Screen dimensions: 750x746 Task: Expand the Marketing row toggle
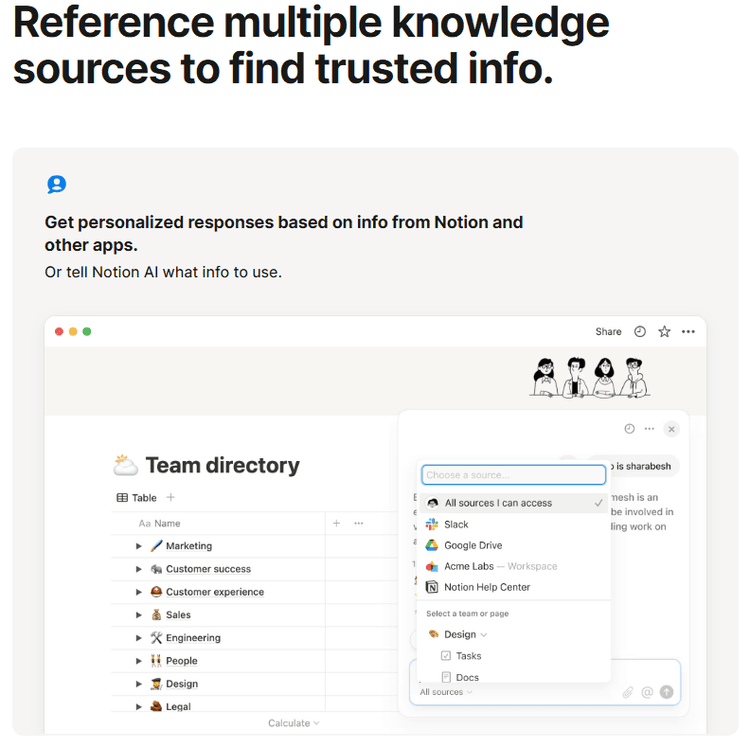point(139,546)
